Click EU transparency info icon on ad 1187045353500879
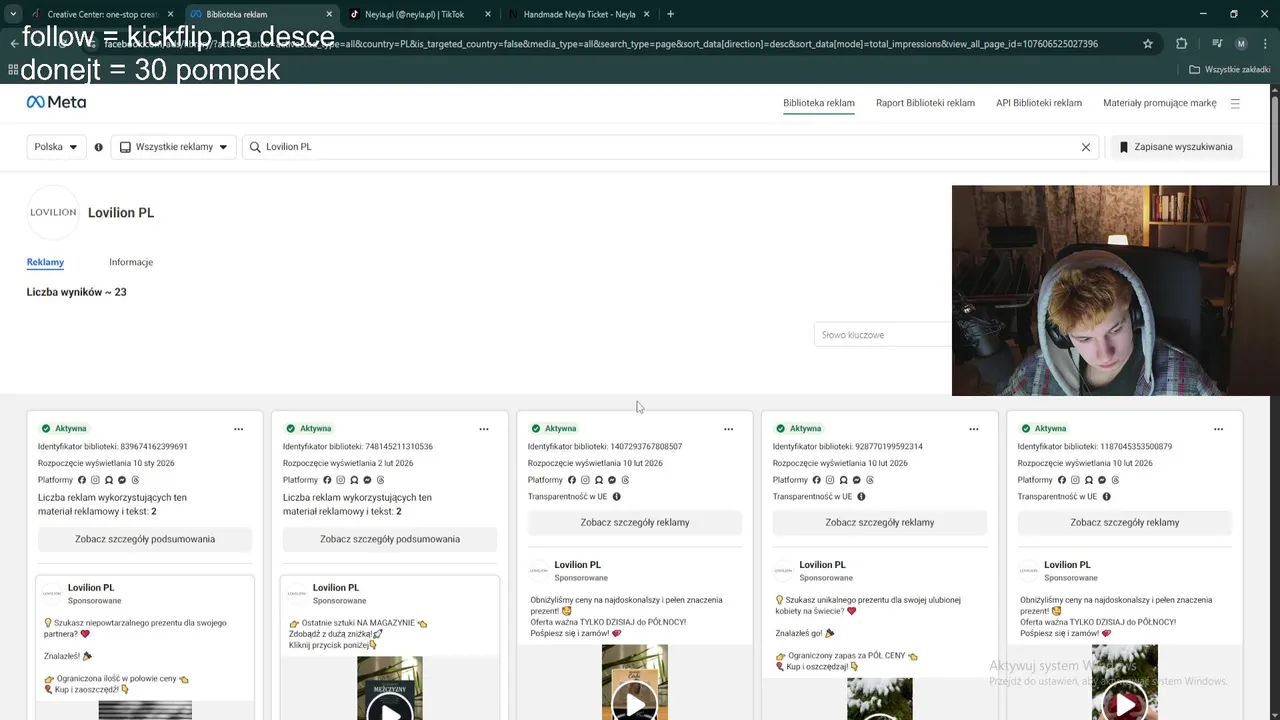The height and width of the screenshot is (720, 1280). coord(1106,497)
